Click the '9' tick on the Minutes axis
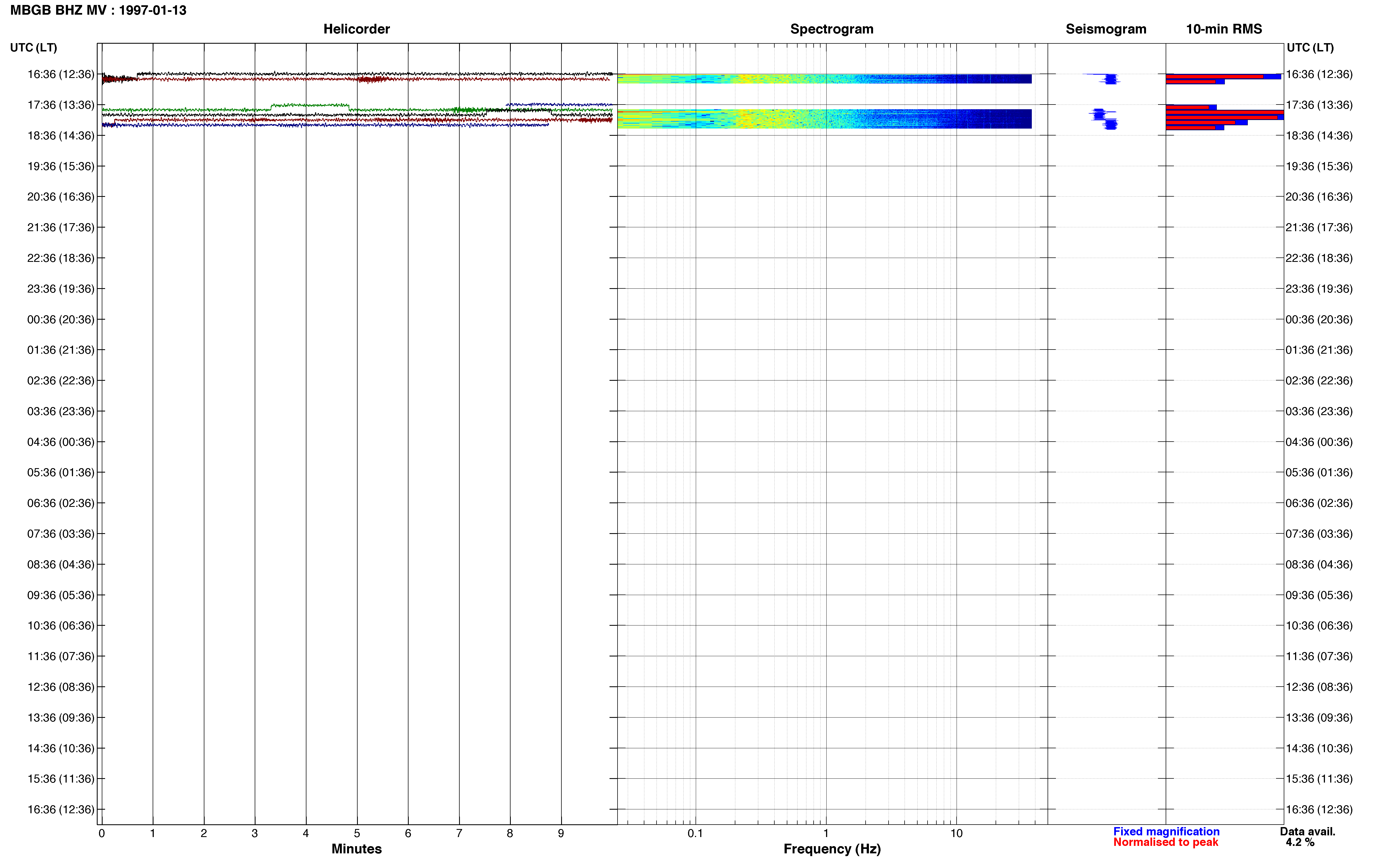 [x=561, y=833]
